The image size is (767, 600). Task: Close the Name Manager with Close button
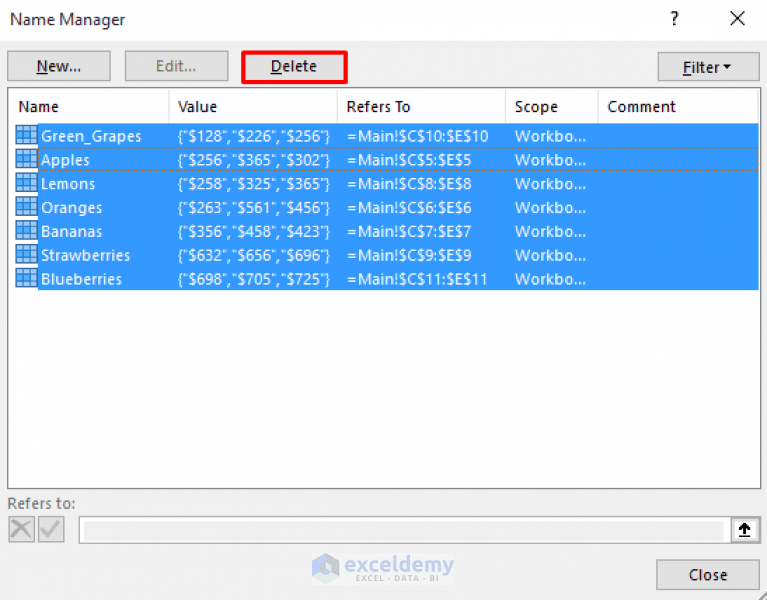(707, 575)
